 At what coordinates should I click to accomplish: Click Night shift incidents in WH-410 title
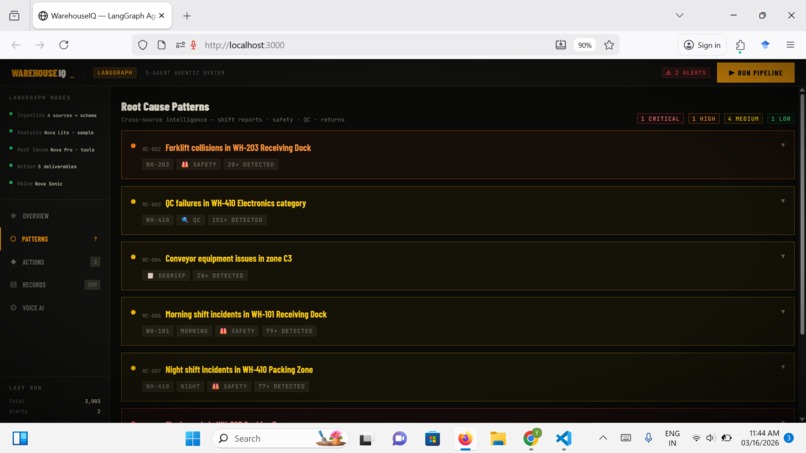coord(239,370)
